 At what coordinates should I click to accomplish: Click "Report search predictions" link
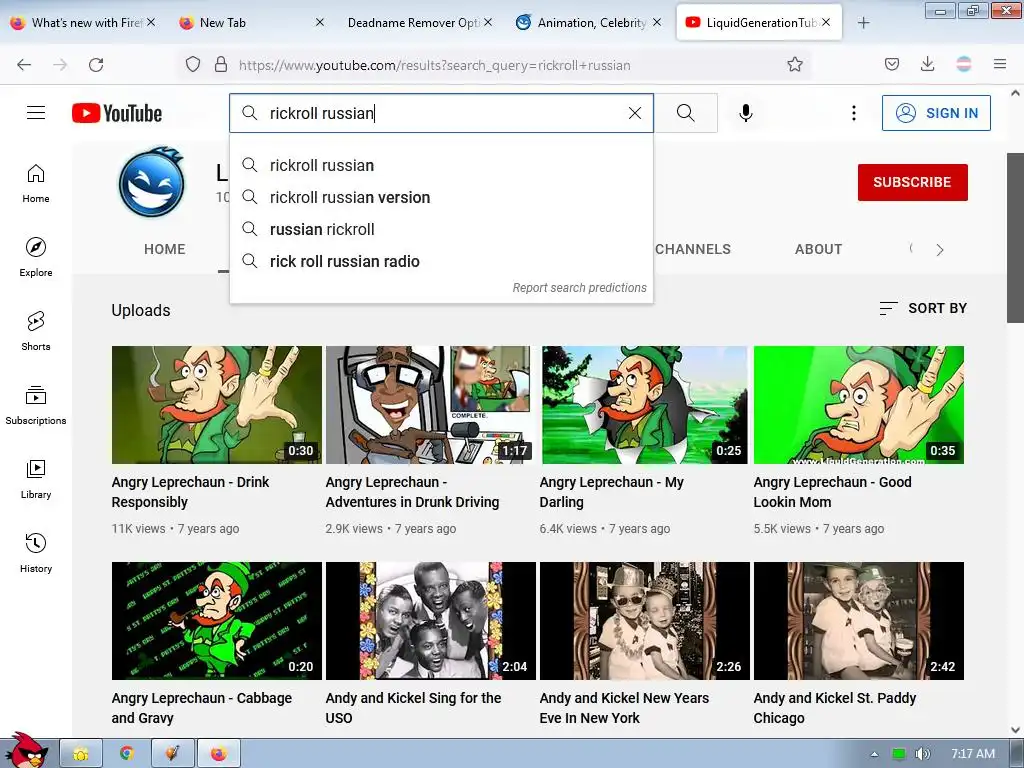pos(579,287)
